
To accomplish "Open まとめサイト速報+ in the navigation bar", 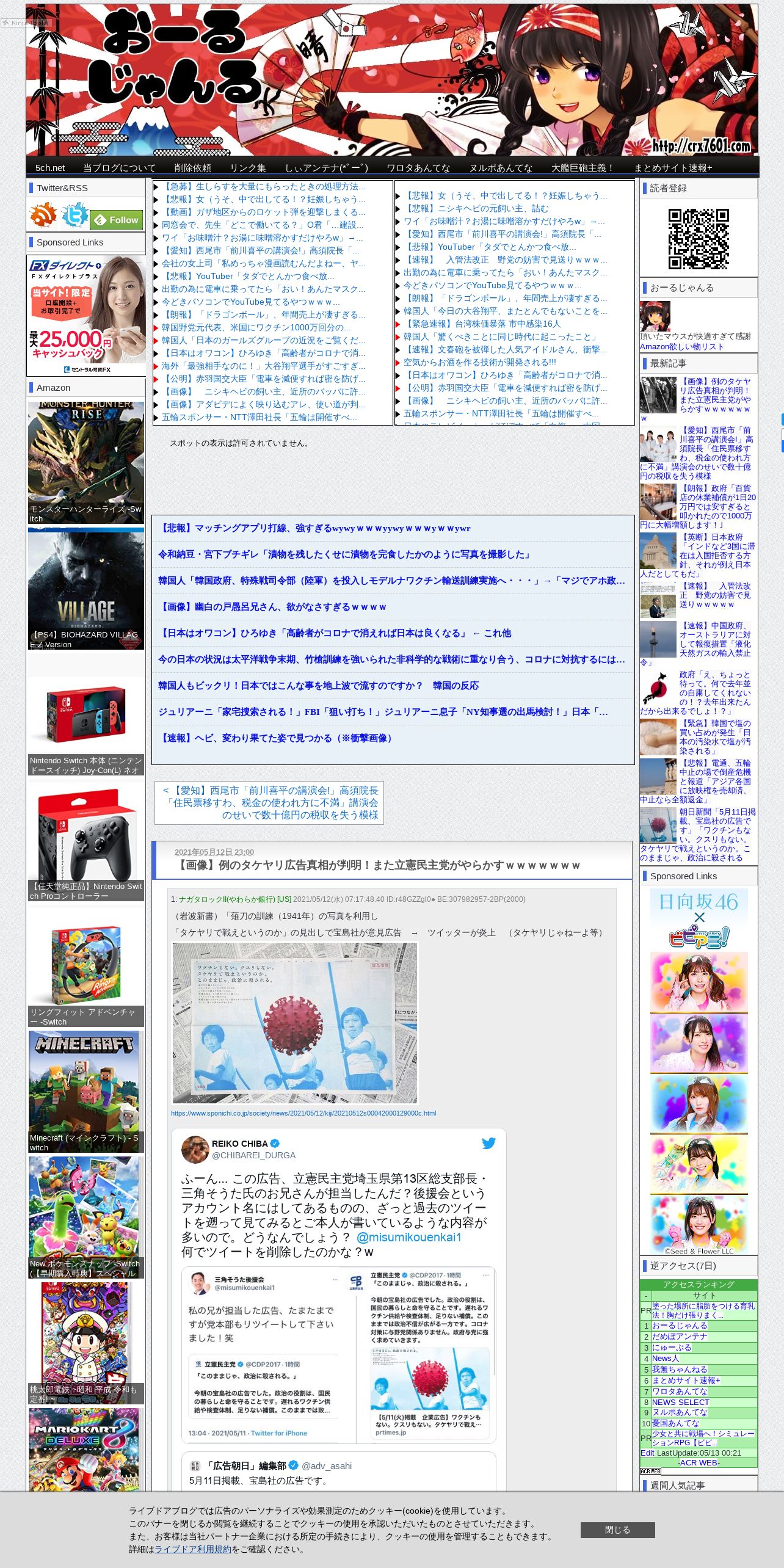I will click(x=673, y=168).
